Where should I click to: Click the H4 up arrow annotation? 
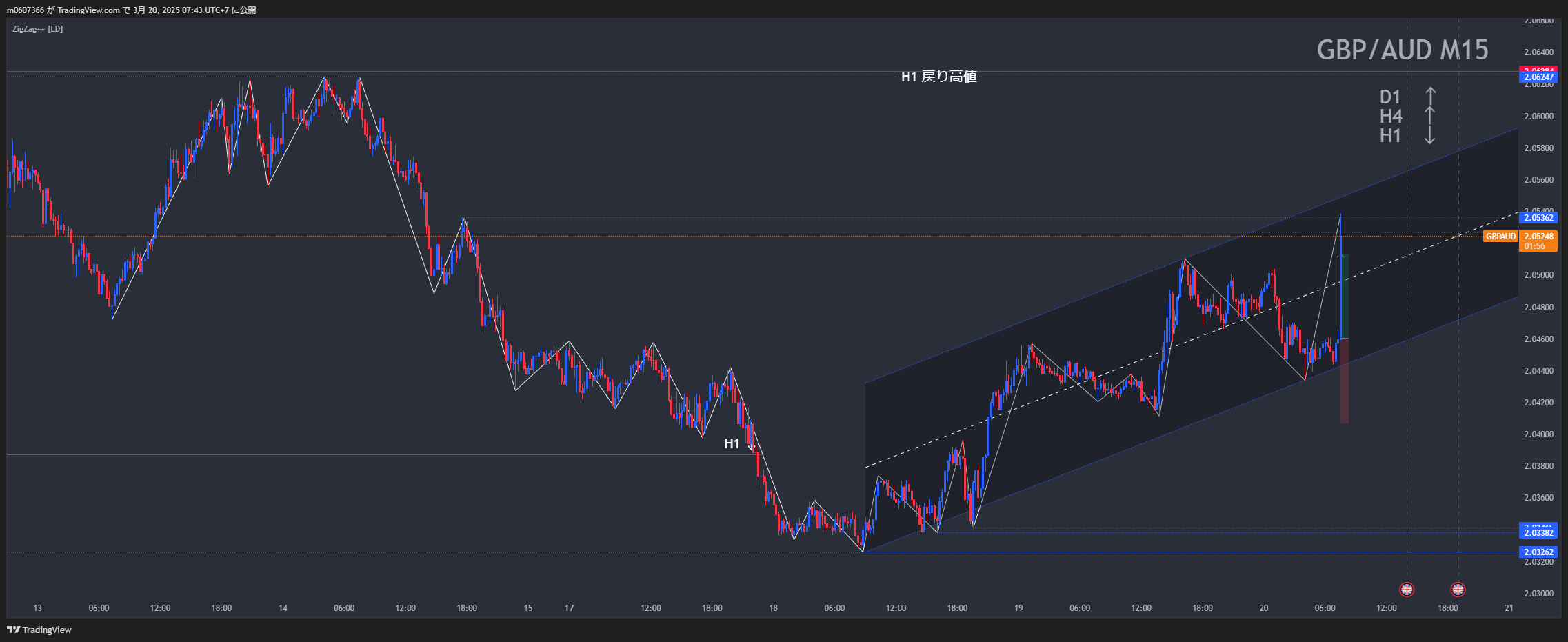1431,116
